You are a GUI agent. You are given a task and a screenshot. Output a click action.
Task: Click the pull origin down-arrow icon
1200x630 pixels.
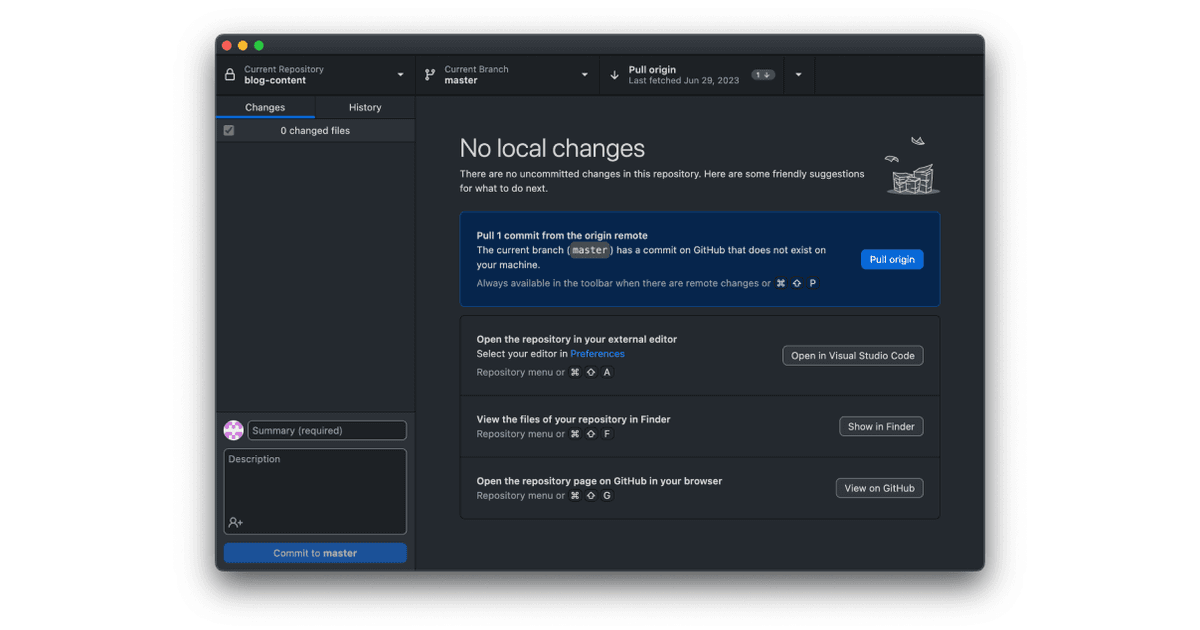point(614,75)
